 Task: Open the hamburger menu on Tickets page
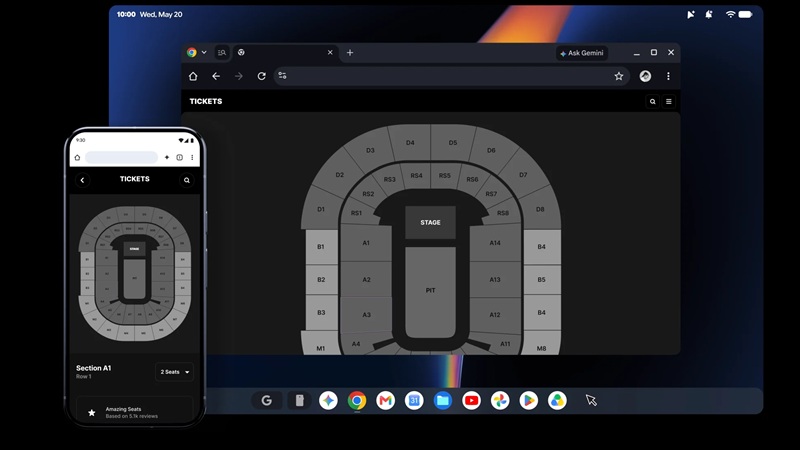(668, 102)
